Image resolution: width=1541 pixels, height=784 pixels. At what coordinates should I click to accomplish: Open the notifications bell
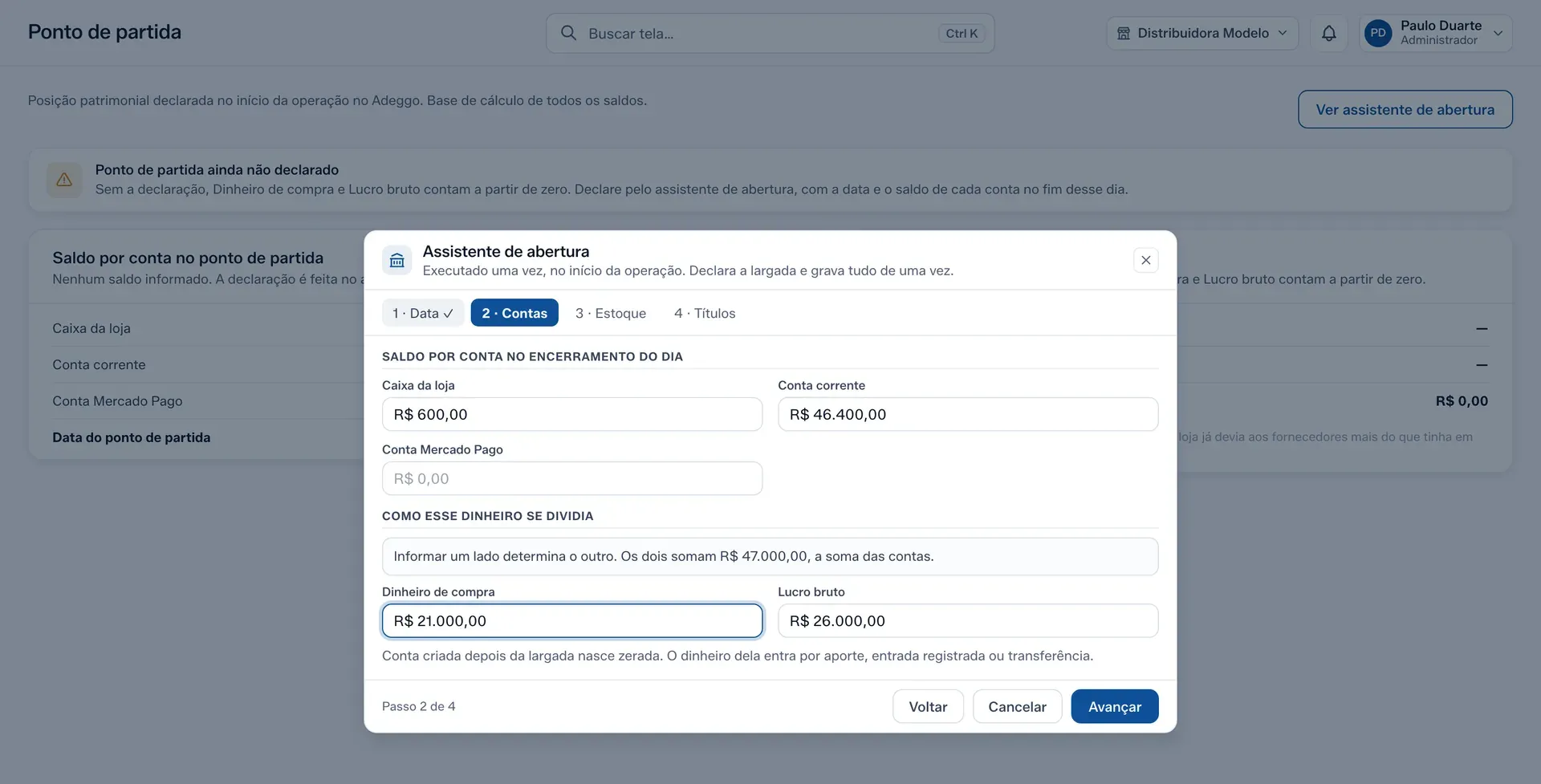click(1329, 33)
